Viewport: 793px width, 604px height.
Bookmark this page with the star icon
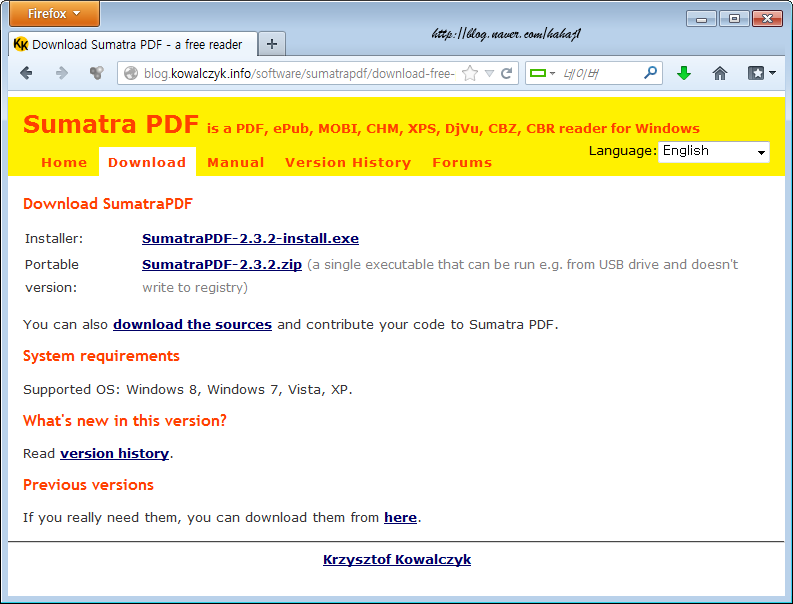[x=470, y=73]
